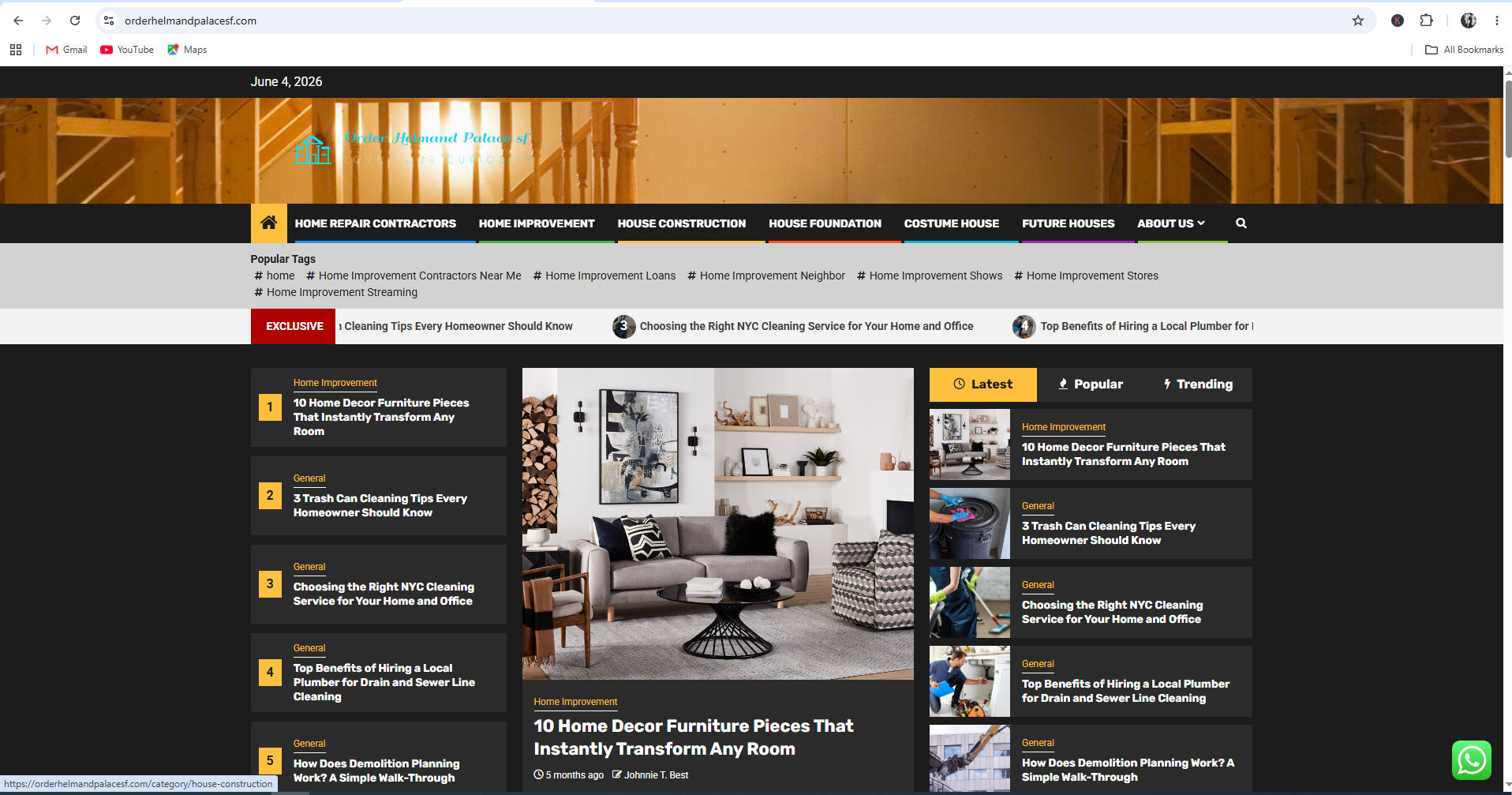Screen dimensions: 1512x795
Task: Open House Construction menu item
Action: (x=682, y=223)
